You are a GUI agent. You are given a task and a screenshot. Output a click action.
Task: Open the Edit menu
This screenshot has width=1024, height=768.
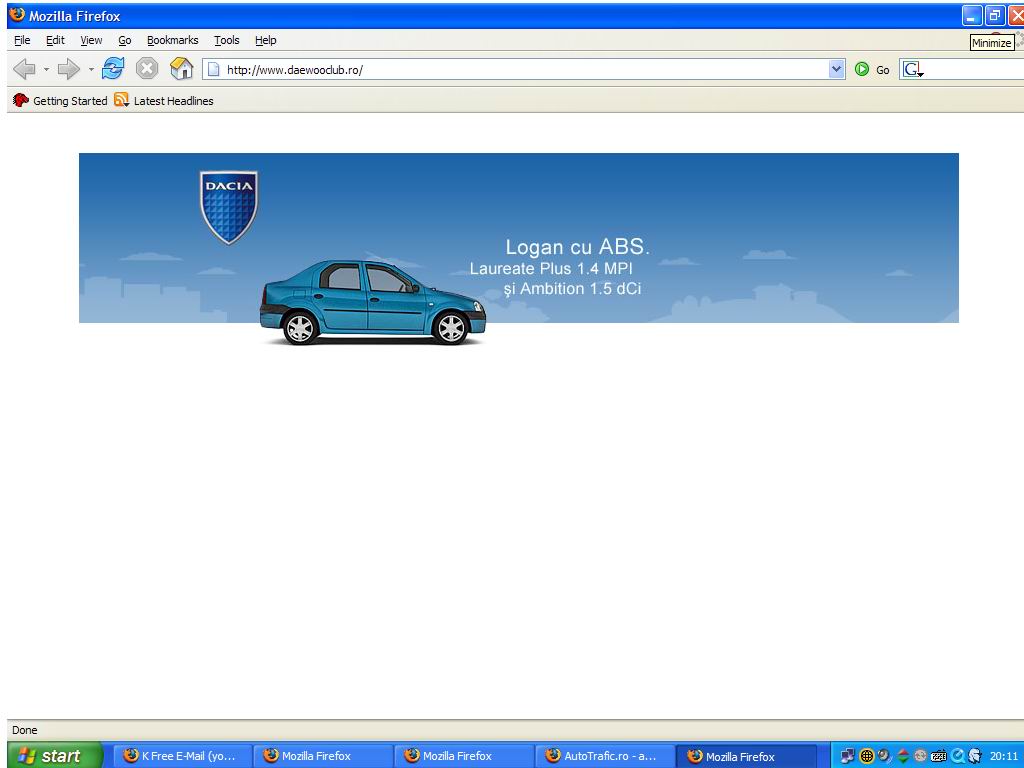pyautogui.click(x=55, y=40)
